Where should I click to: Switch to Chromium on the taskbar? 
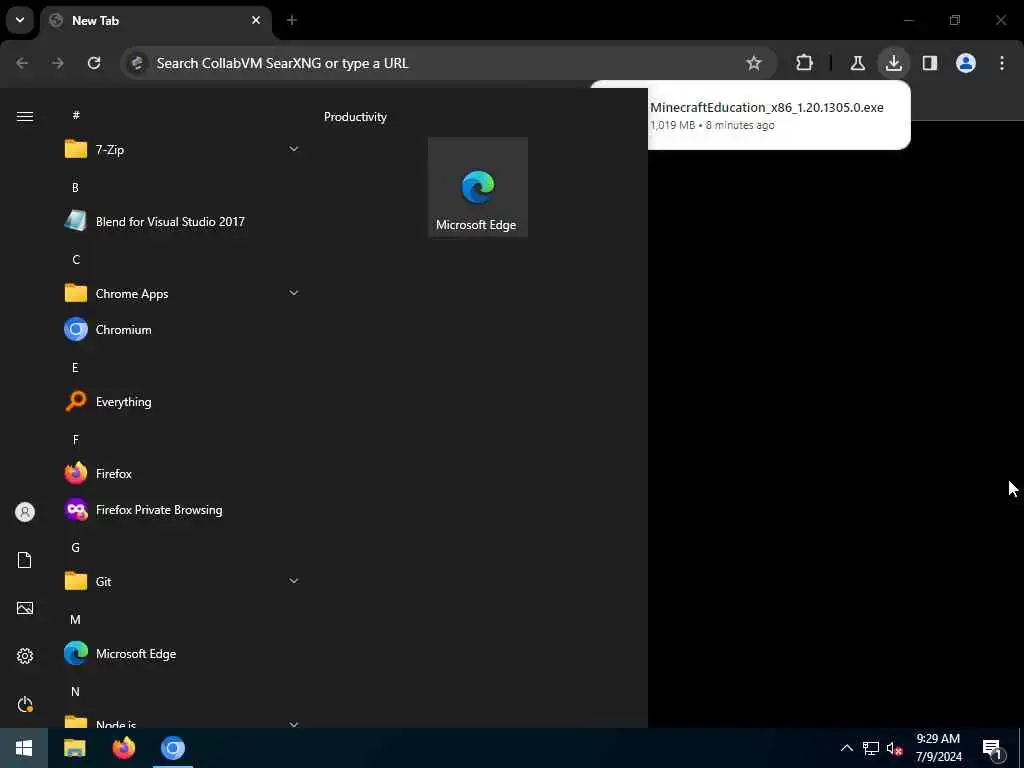[173, 748]
